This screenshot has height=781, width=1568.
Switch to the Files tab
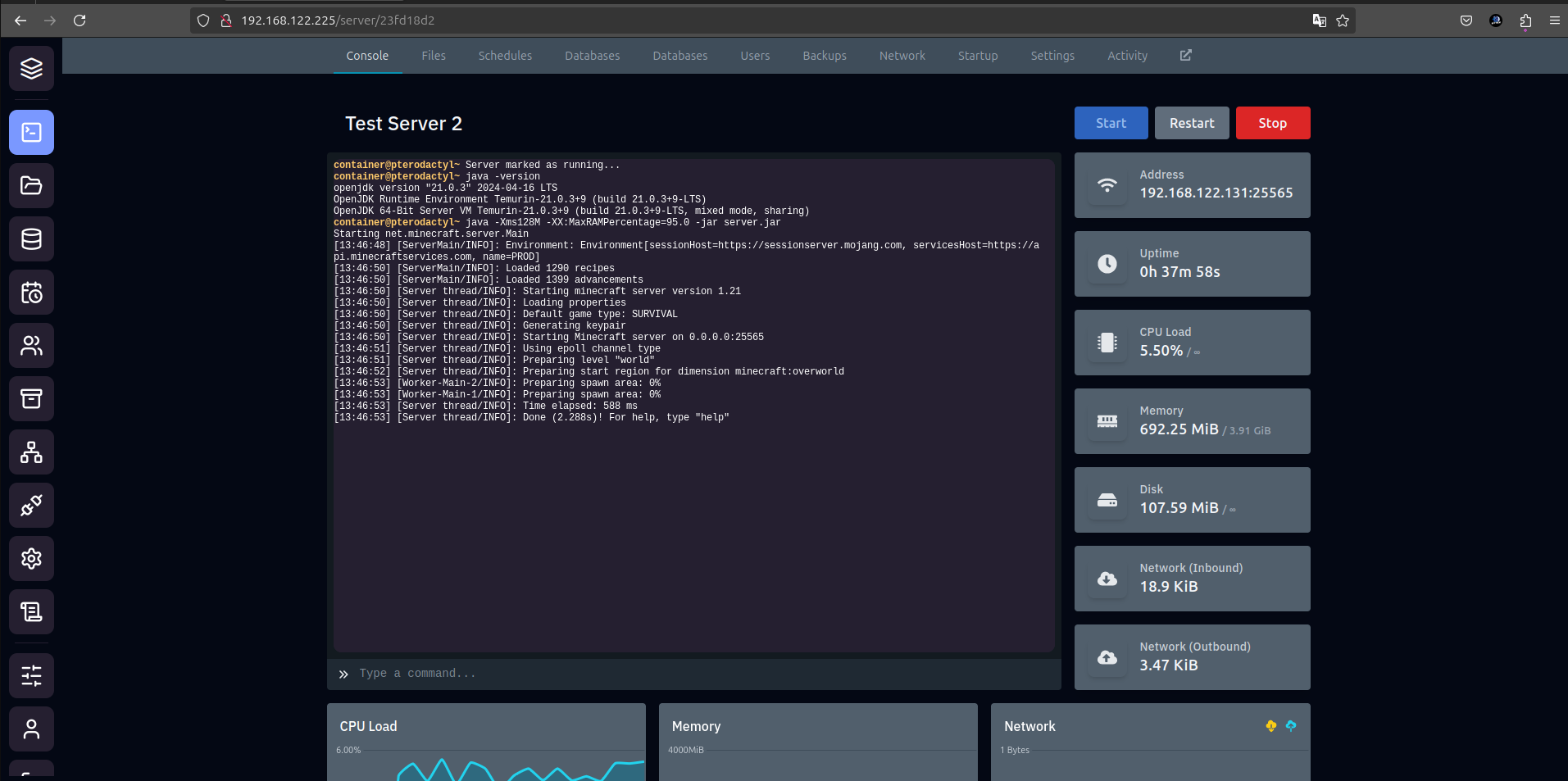pos(434,56)
